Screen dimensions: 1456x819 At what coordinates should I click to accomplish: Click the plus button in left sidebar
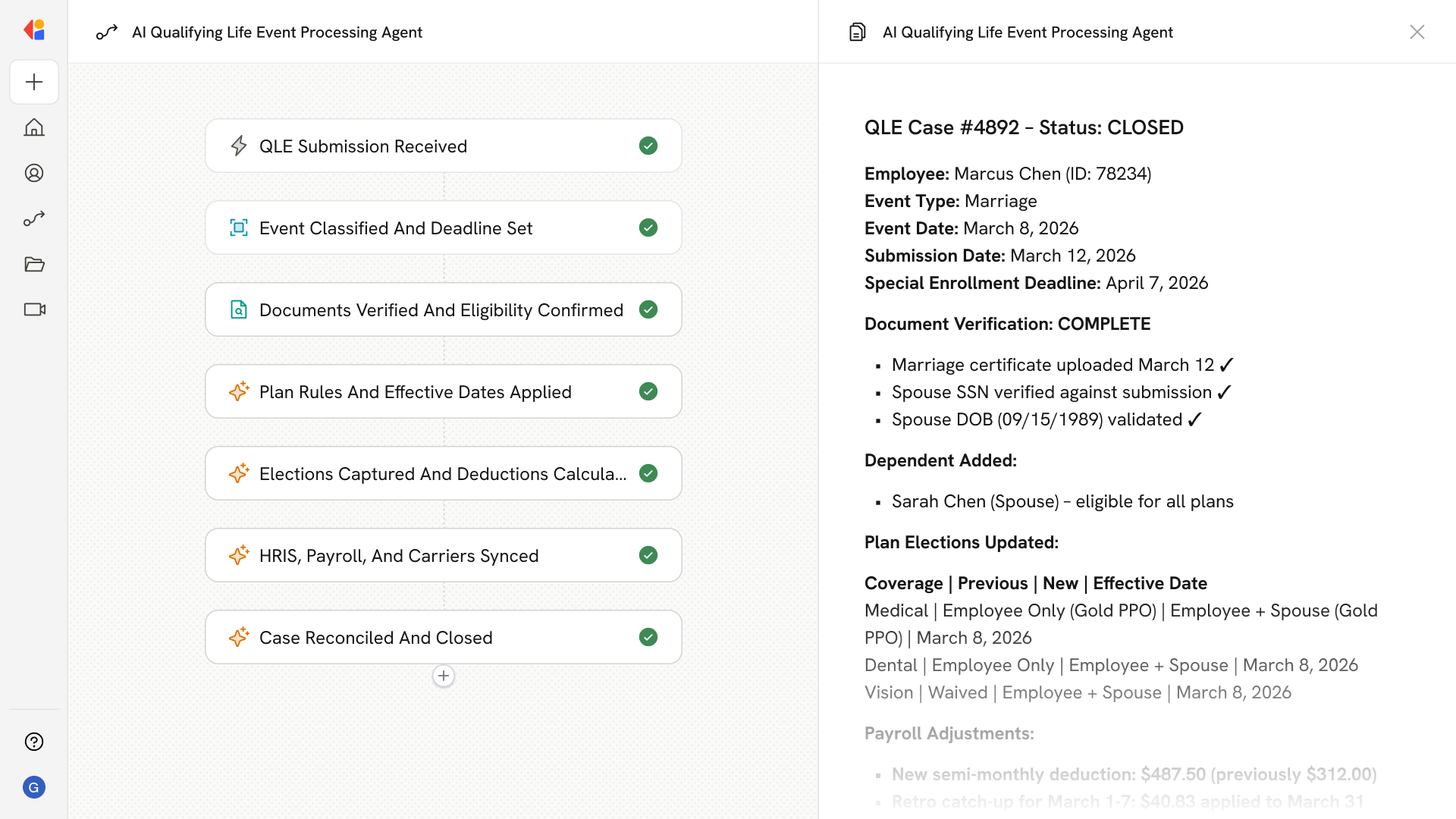point(34,82)
